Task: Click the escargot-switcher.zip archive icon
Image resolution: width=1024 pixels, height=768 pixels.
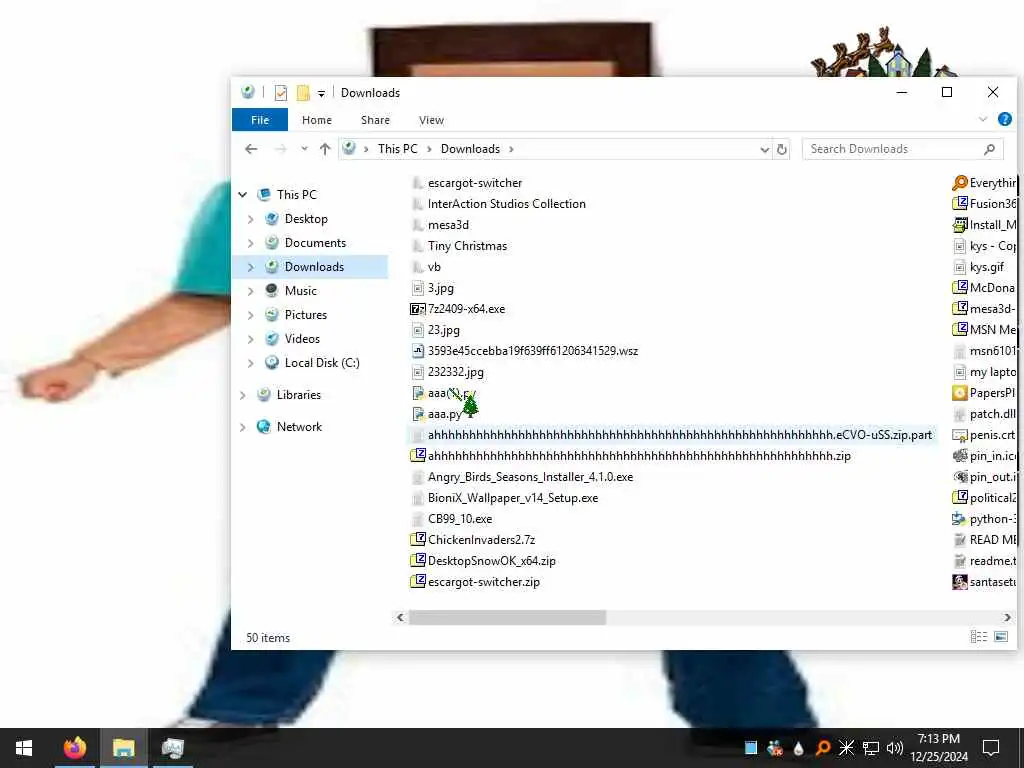Action: pos(418,581)
